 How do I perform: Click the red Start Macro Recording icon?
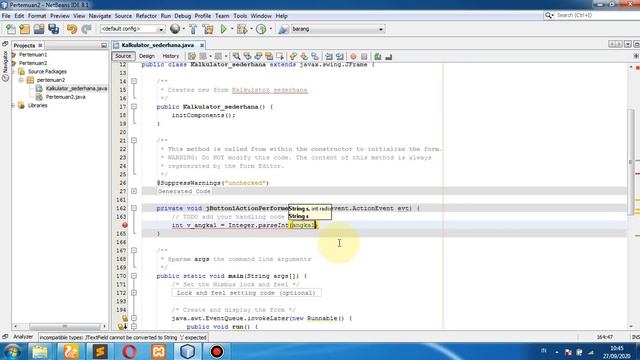click(x=353, y=56)
